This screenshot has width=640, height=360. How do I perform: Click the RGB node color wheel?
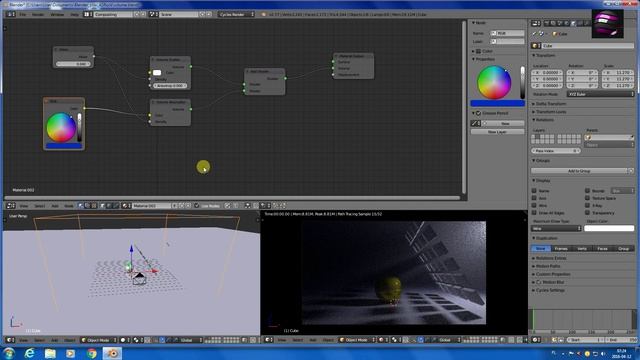(61, 127)
